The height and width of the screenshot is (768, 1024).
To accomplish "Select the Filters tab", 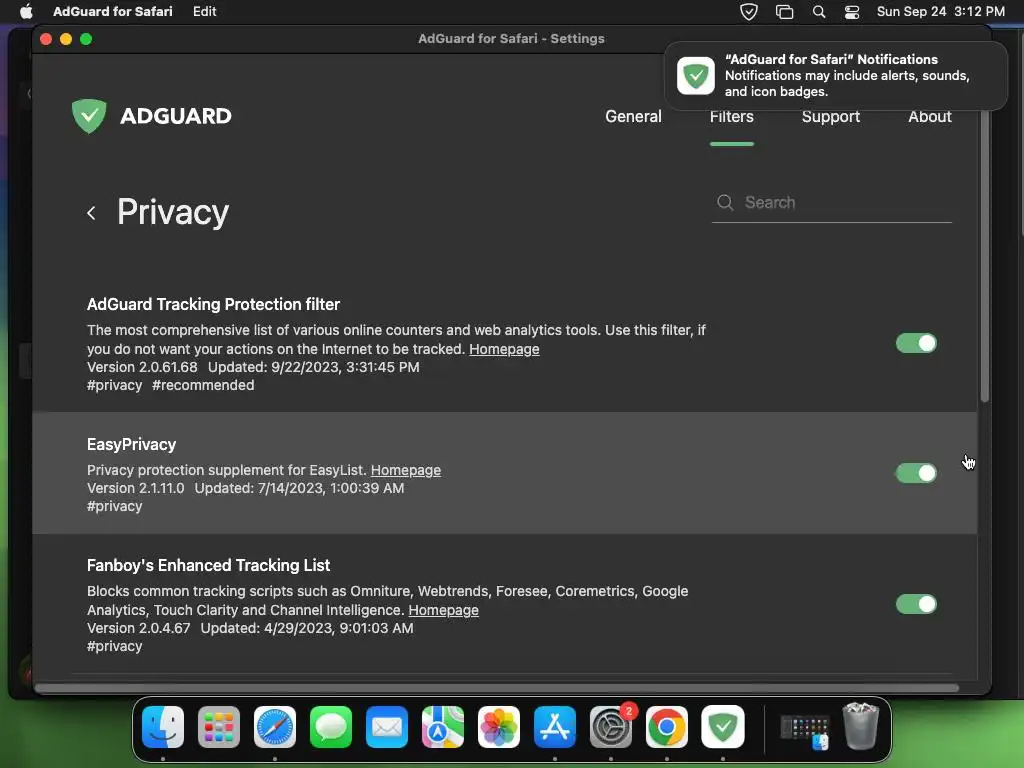I will (x=731, y=117).
